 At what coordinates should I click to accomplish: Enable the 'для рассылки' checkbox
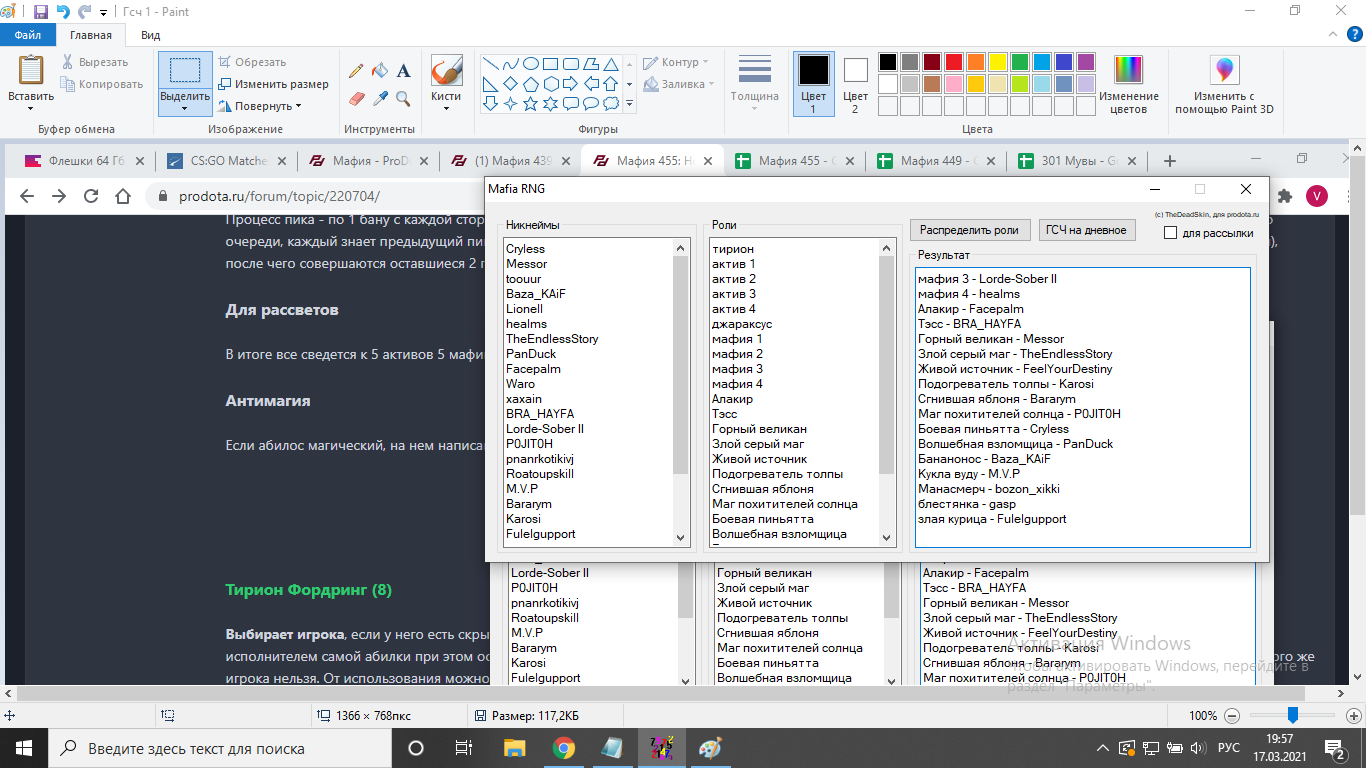1170,233
